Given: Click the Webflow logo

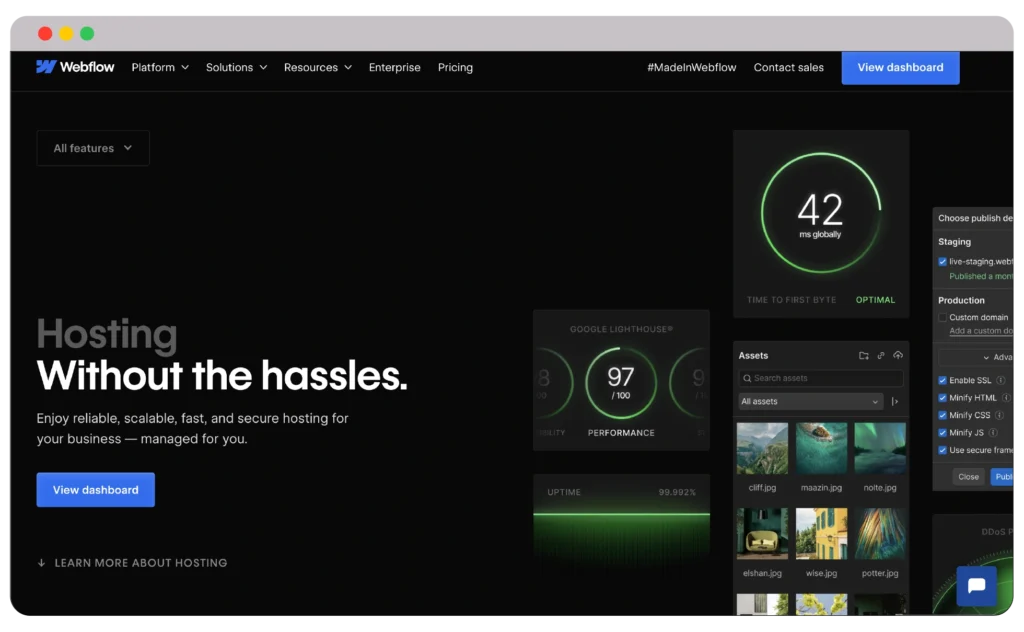Looking at the screenshot, I should pyautogui.click(x=75, y=67).
